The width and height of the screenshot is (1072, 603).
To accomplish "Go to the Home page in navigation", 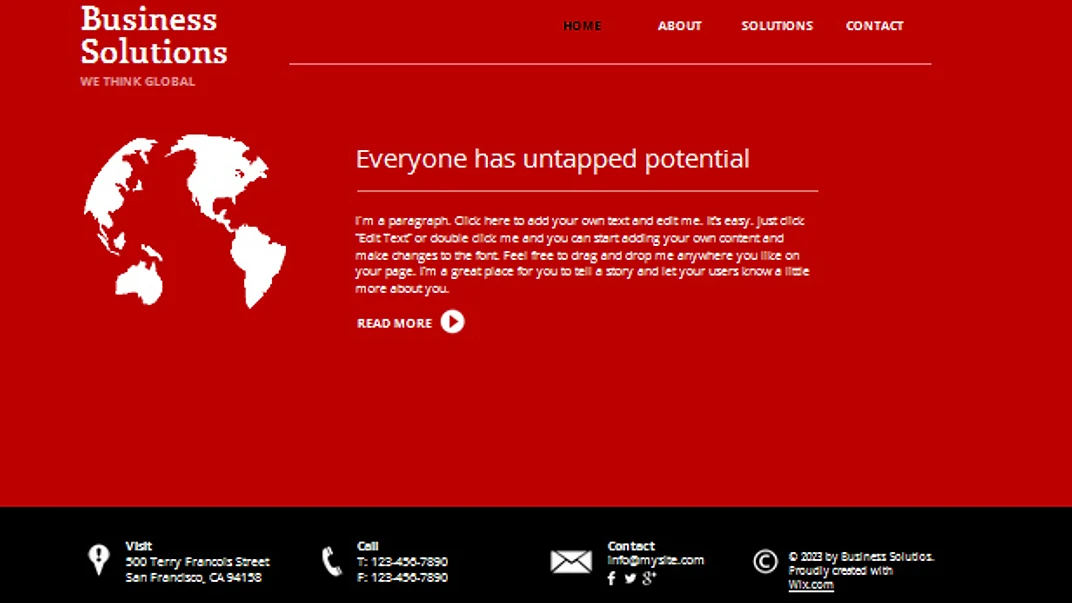I will (x=582, y=26).
